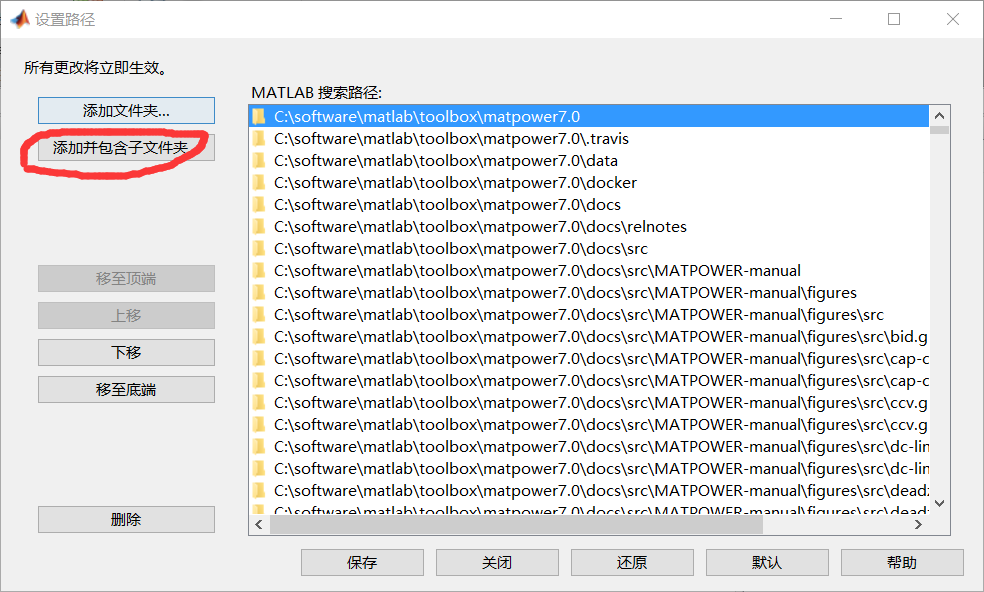Select the folder icon beside the highlighted matpower7.0 path
Screen dimensions: 984x592
pyautogui.click(x=259, y=115)
